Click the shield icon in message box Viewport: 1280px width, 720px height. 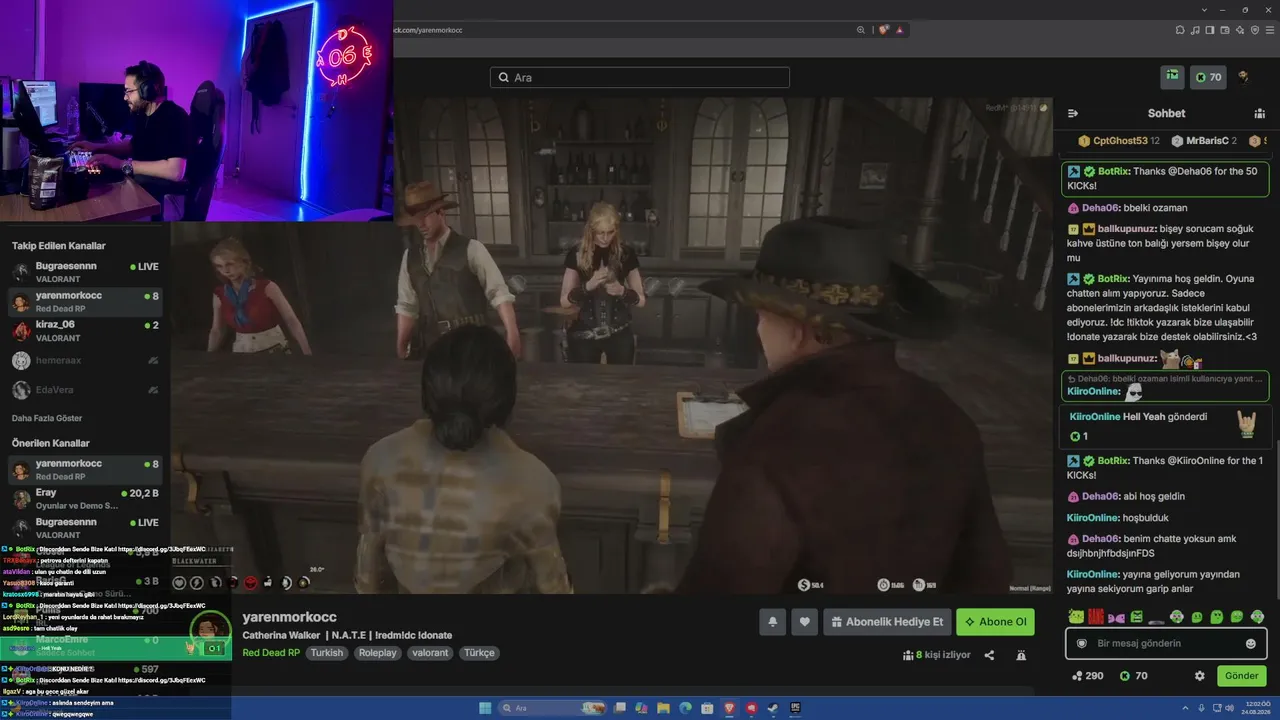click(1081, 644)
